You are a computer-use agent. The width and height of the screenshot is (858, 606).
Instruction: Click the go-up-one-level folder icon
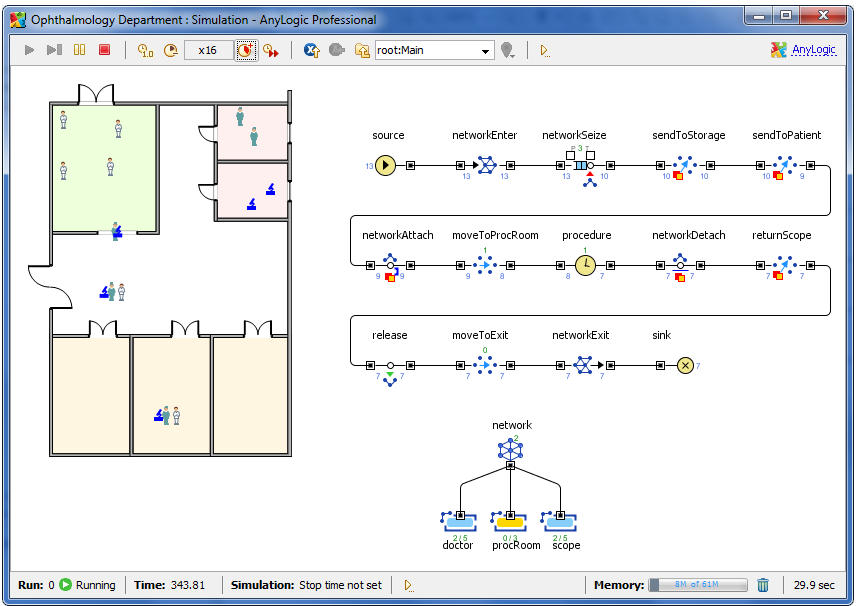point(362,50)
